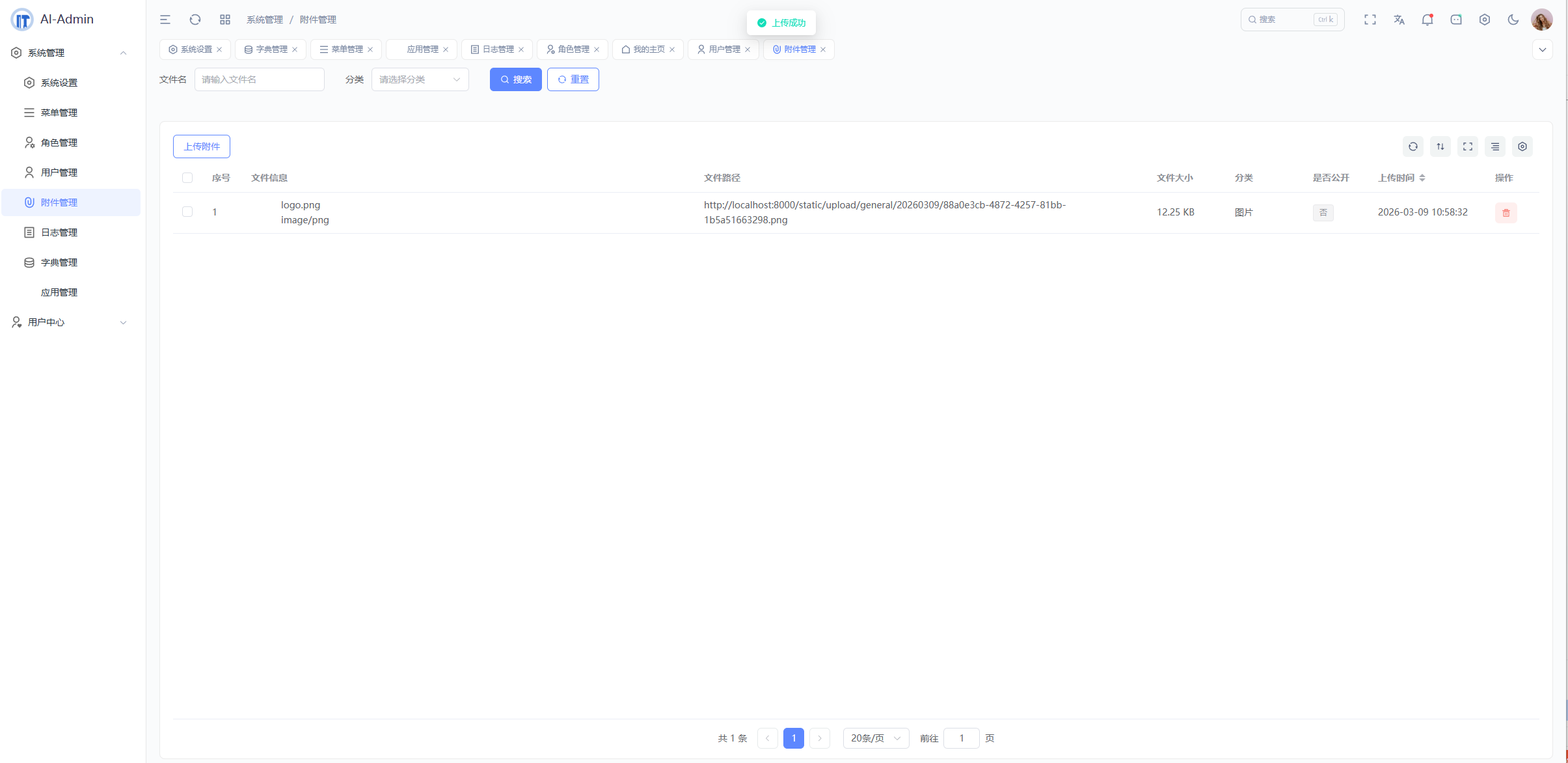
Task: Open 日志管理 in the sidebar
Action: 70,232
